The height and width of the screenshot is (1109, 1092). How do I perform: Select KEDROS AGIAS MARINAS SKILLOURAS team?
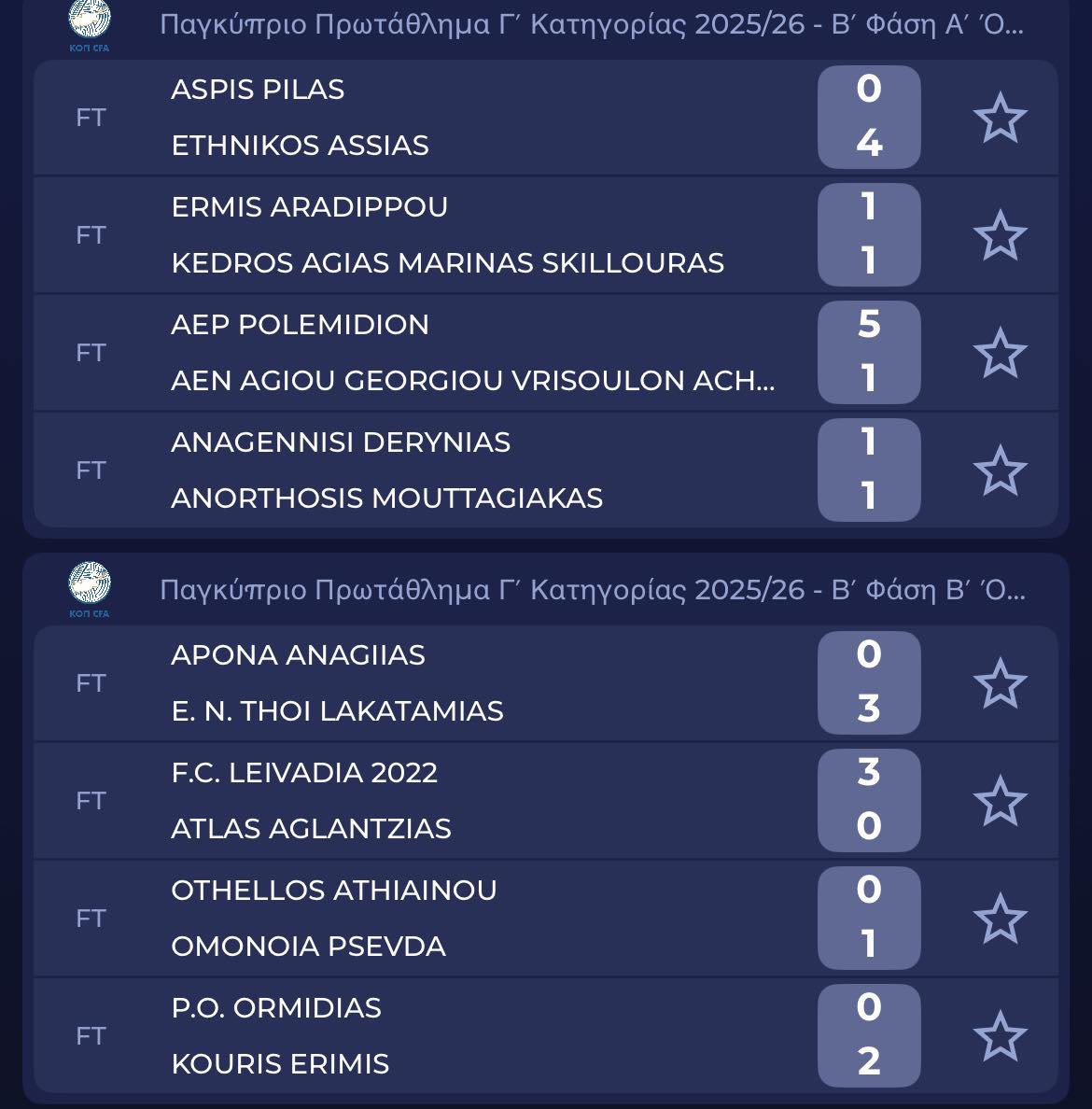[x=447, y=263]
